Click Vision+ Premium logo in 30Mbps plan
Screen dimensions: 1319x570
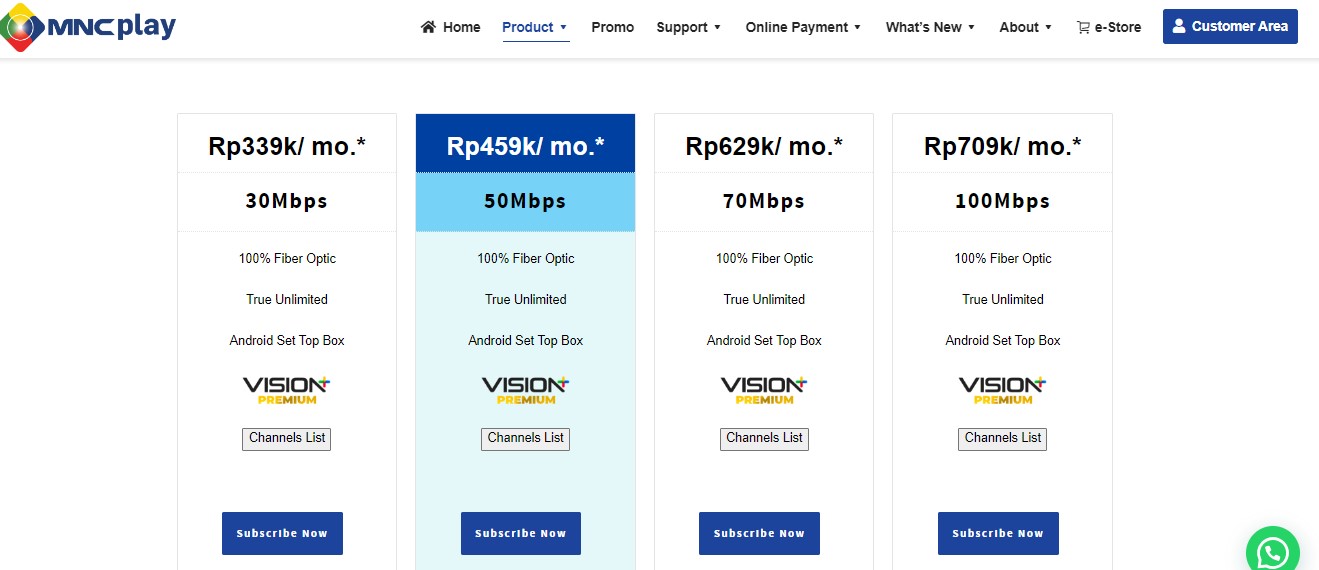pos(286,390)
